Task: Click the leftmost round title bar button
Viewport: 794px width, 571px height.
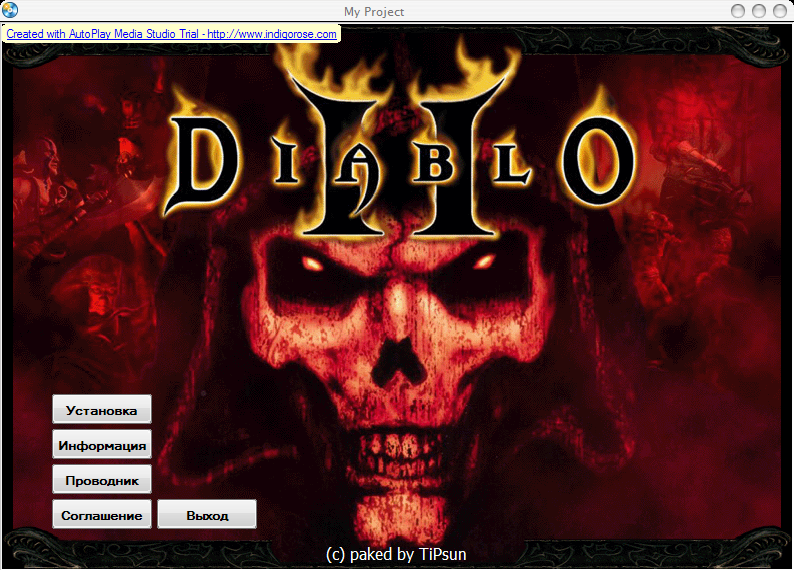Action: pos(739,11)
